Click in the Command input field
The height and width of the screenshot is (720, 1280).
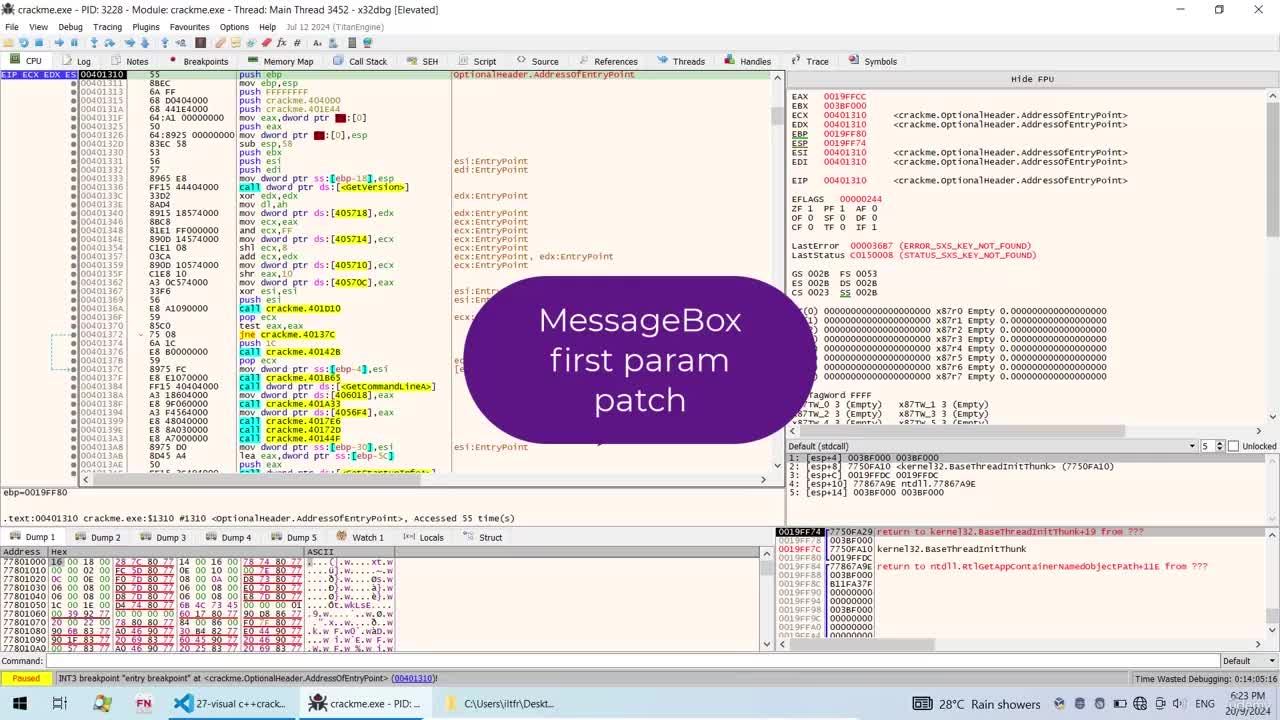(x=632, y=661)
